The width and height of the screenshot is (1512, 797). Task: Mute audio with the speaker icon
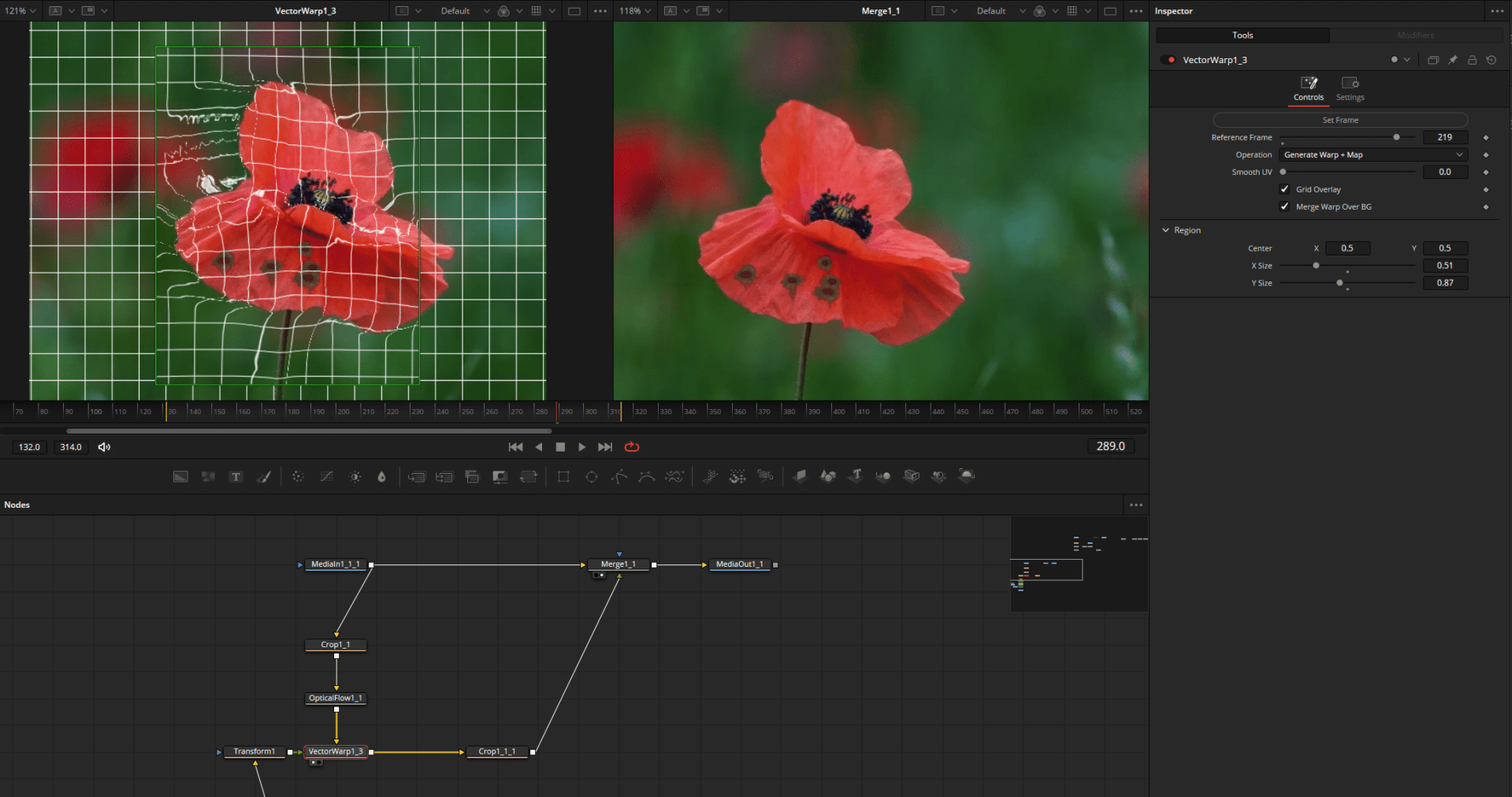click(104, 447)
